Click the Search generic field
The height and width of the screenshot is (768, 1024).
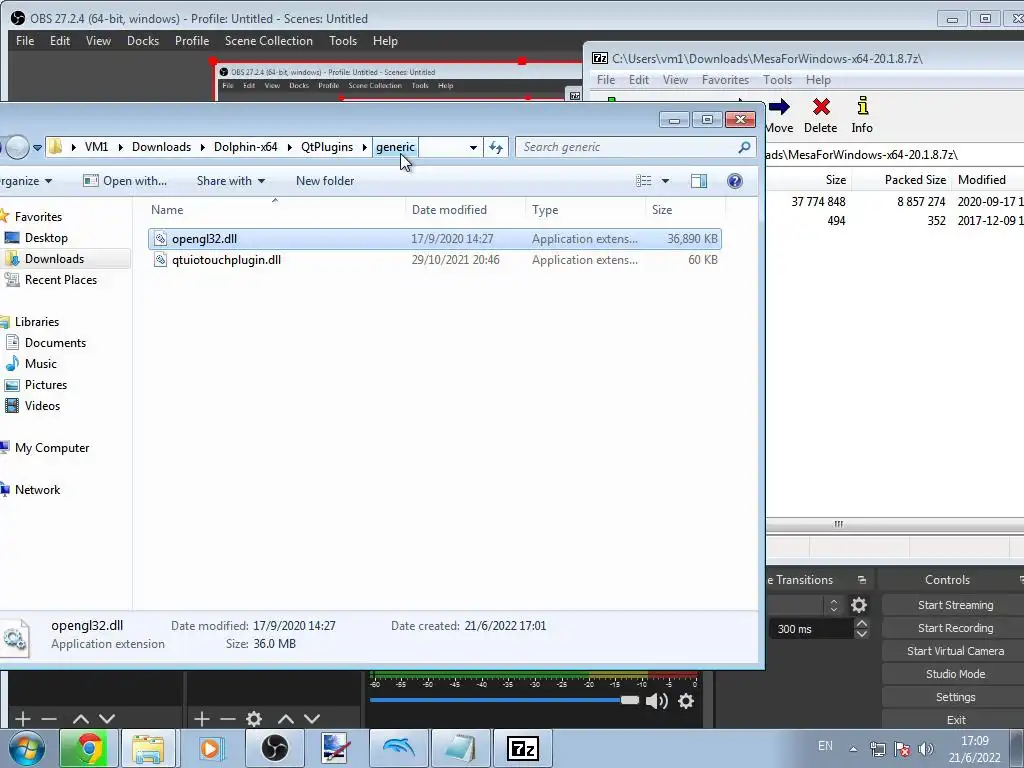click(x=636, y=147)
